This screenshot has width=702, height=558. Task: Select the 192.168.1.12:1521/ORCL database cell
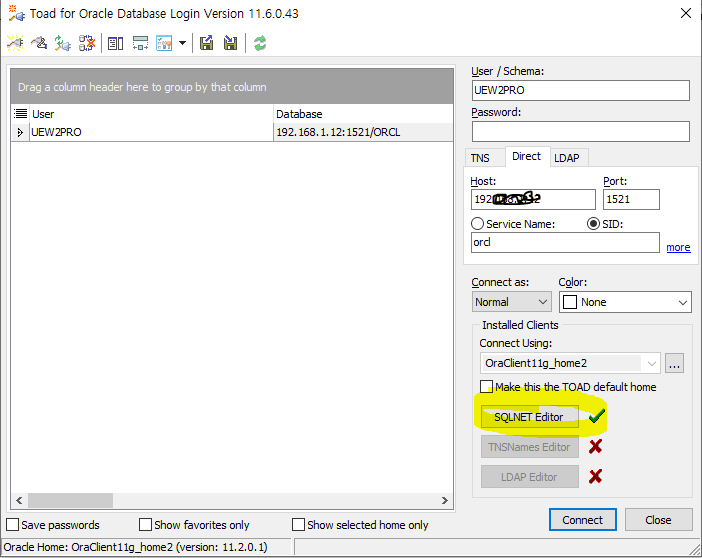363,132
